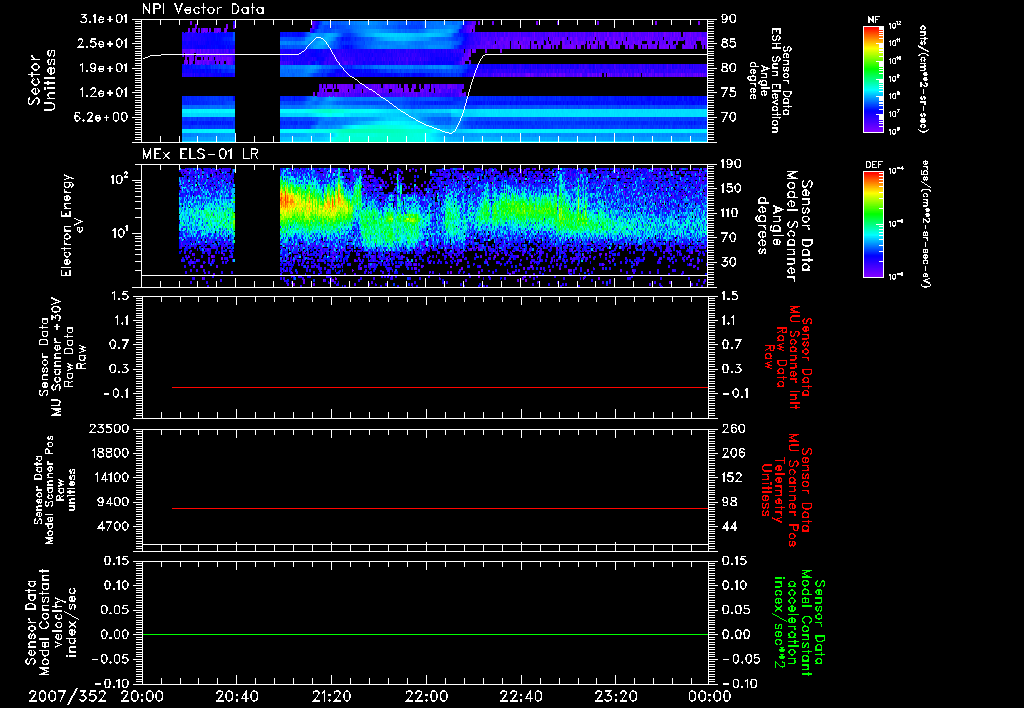Click the "150" scanner angle tick
Screen dimensions: 1024x708
(x=732, y=188)
